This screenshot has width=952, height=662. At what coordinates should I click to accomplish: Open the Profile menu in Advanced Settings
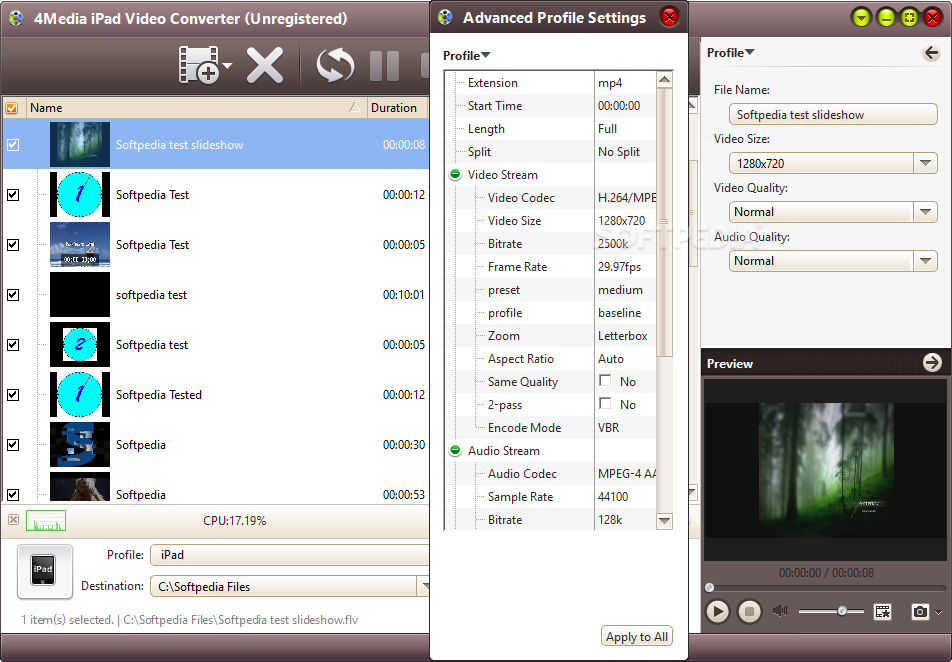466,55
